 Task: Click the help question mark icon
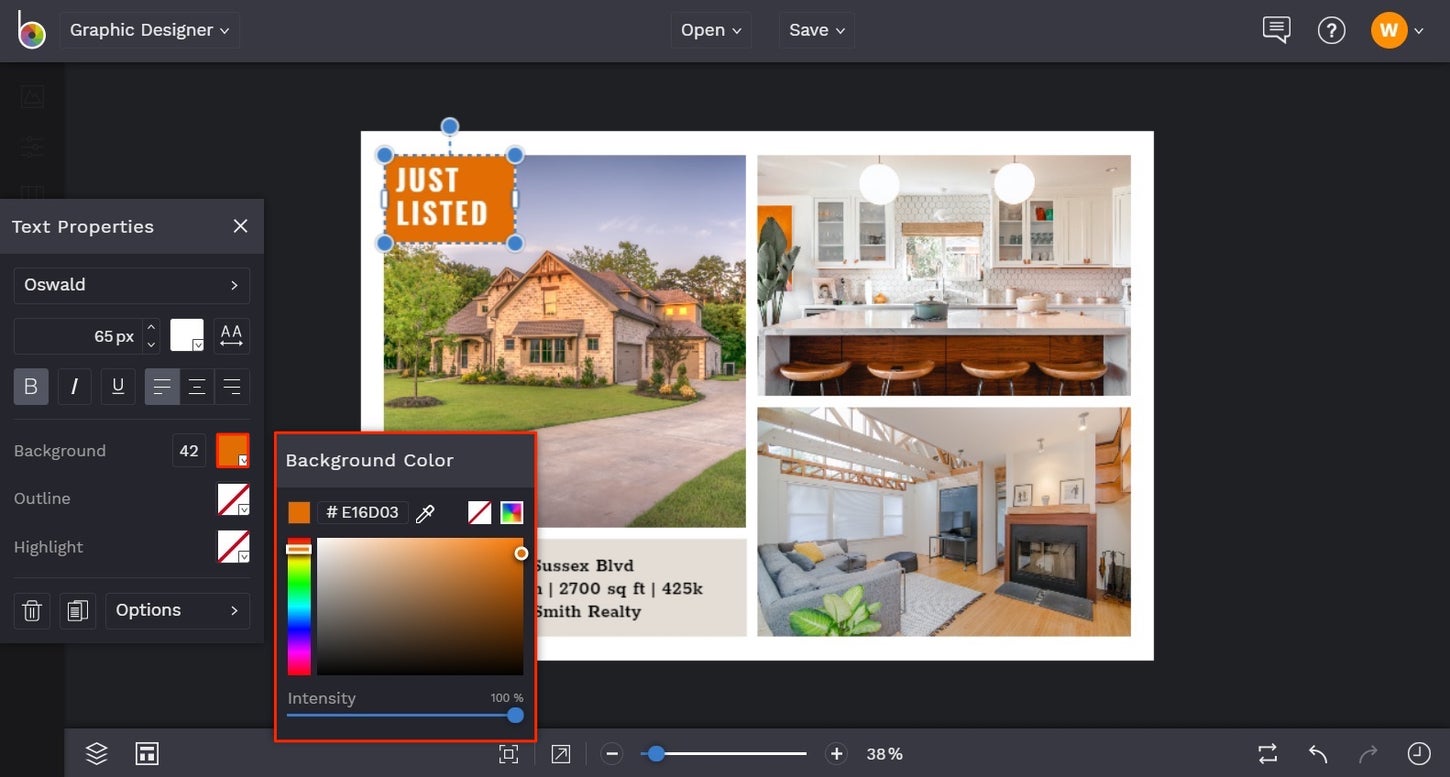click(x=1331, y=30)
